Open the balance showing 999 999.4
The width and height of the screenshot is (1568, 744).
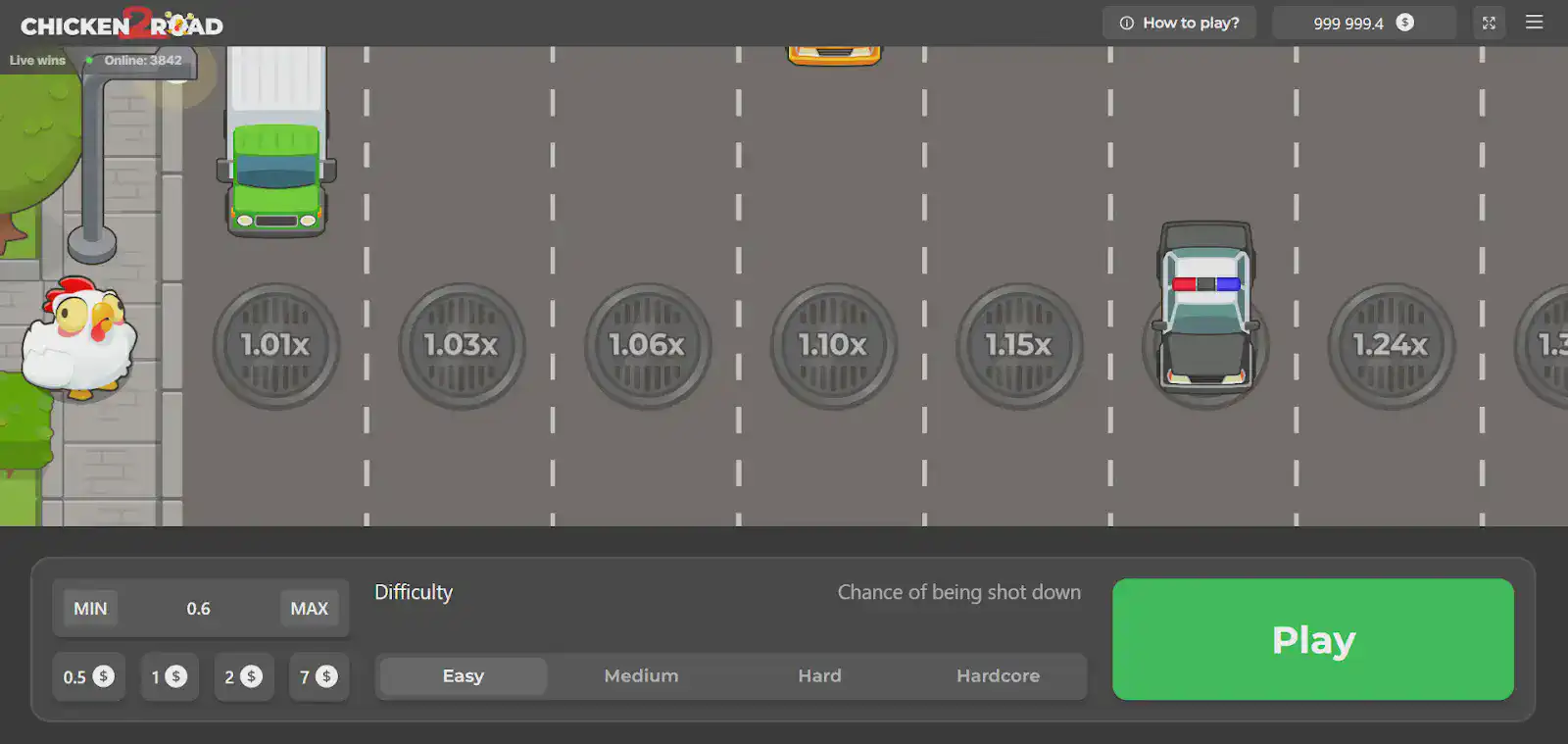click(1364, 23)
